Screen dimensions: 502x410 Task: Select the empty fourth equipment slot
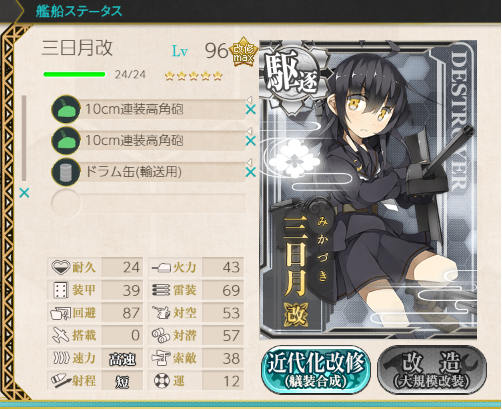[x=148, y=203]
